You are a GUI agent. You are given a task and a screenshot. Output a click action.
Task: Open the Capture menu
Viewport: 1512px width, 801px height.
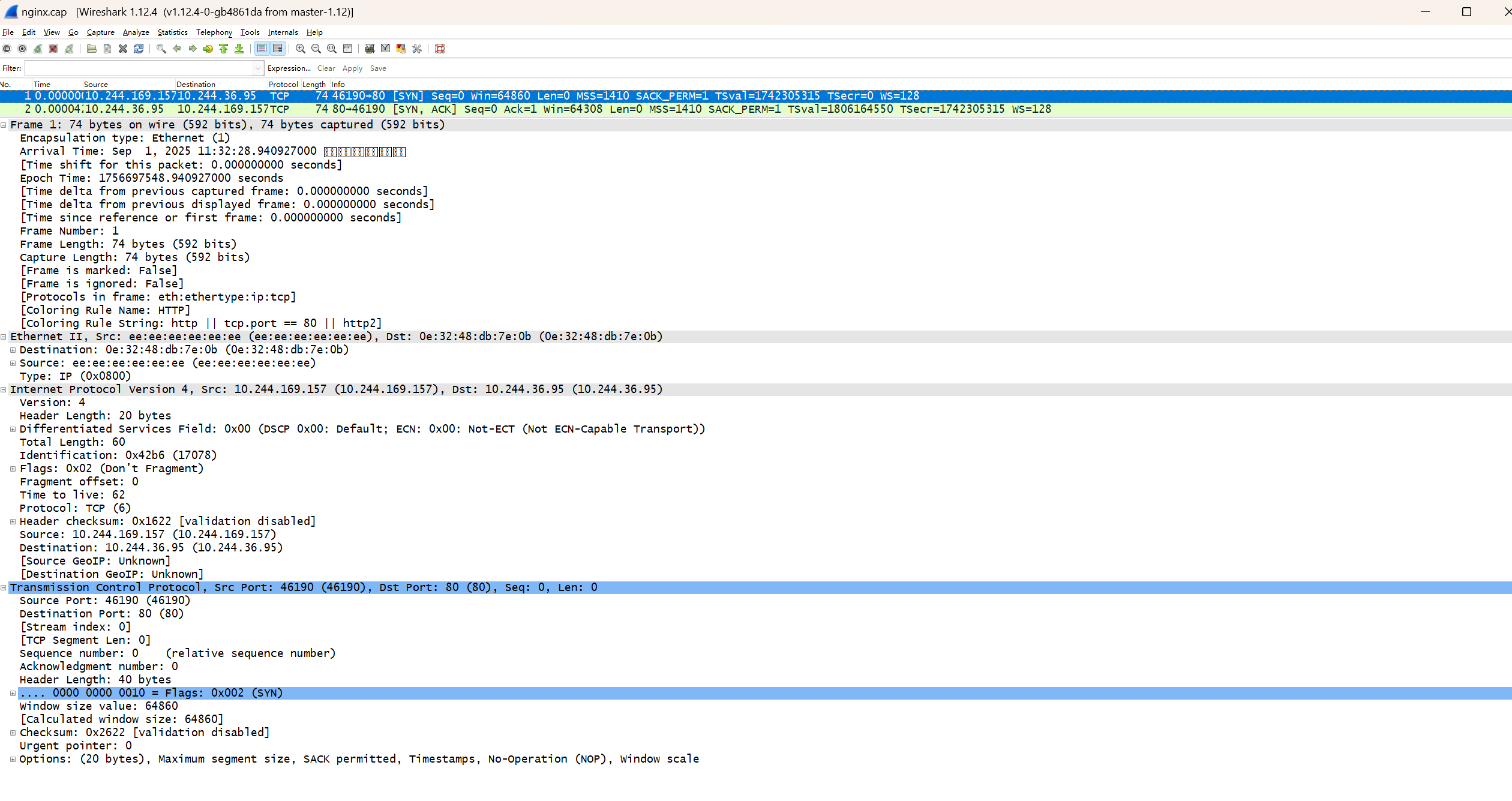point(100,32)
